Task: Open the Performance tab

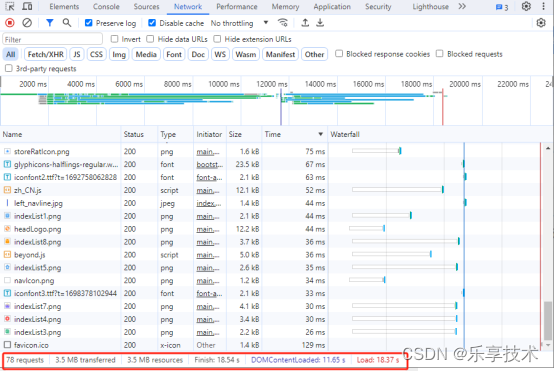Action: tap(237, 7)
